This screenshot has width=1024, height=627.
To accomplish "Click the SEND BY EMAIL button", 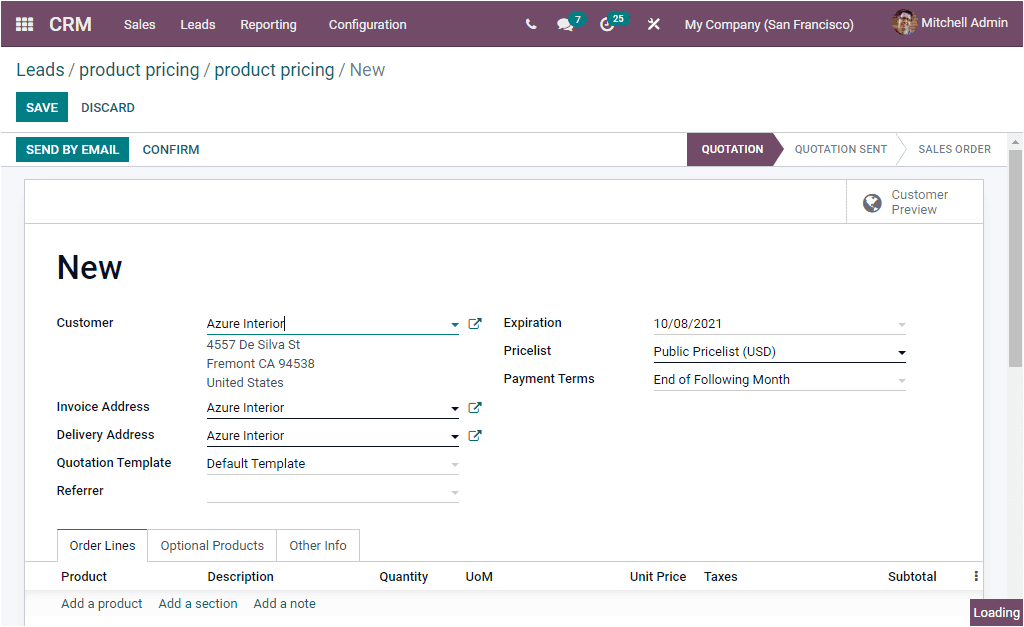I will (72, 149).
